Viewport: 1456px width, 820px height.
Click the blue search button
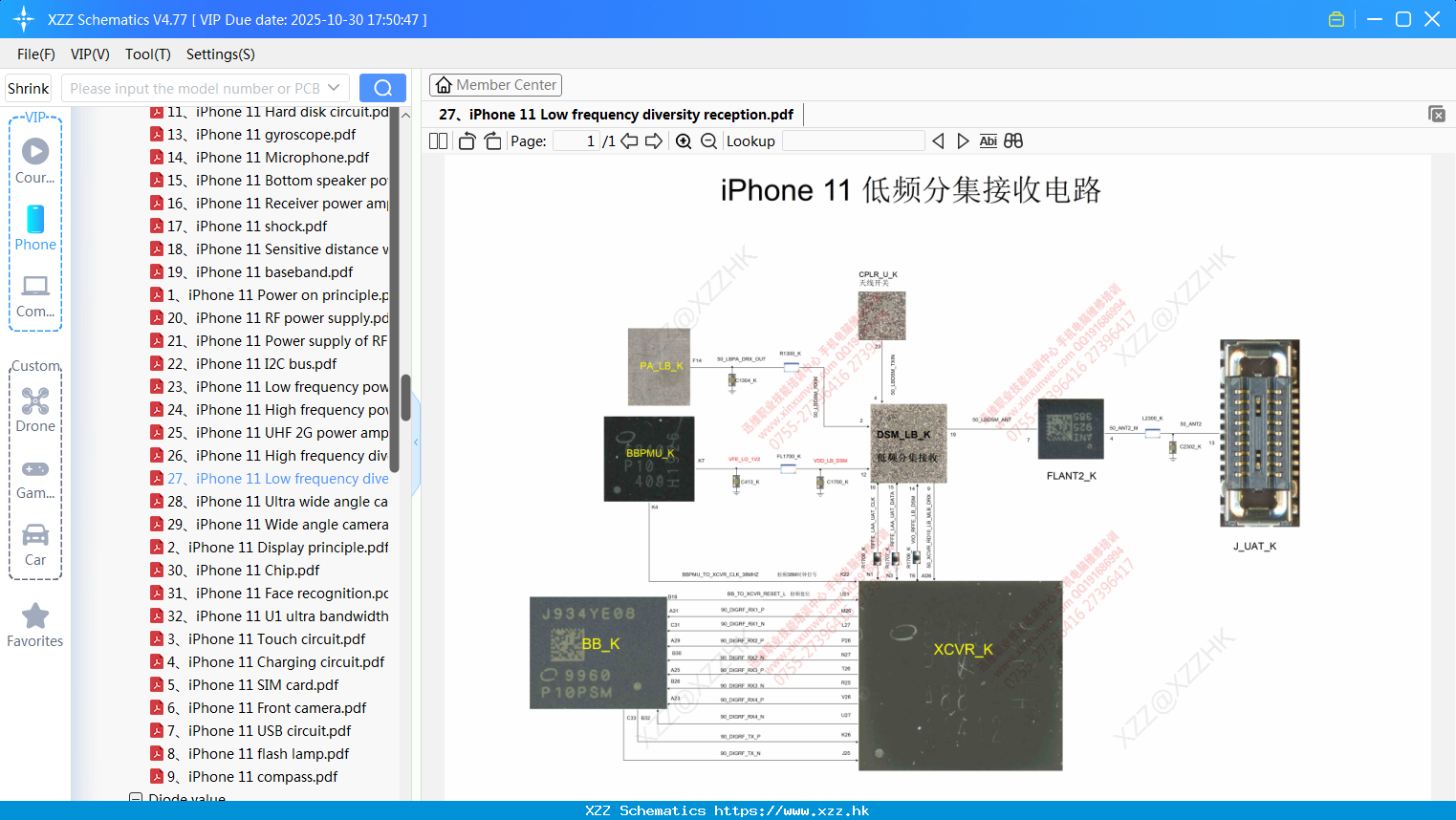coord(382,88)
